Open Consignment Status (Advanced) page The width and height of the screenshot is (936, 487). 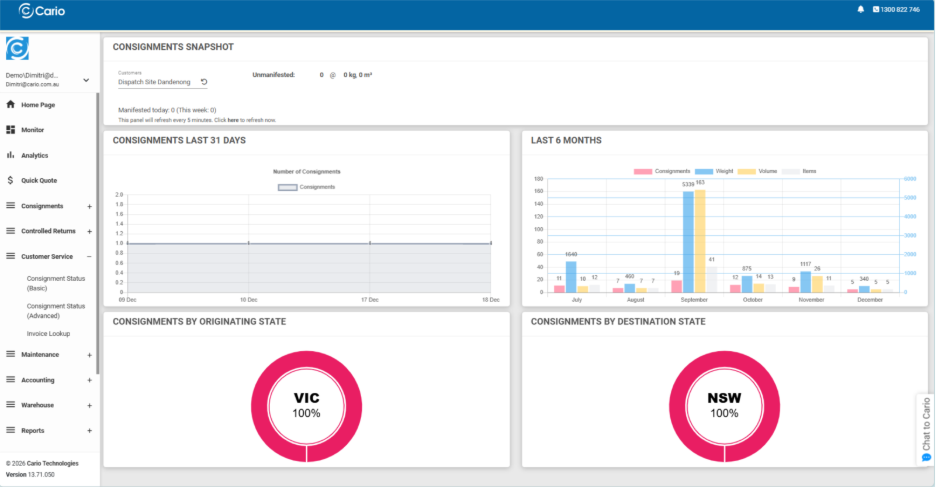coord(56,311)
